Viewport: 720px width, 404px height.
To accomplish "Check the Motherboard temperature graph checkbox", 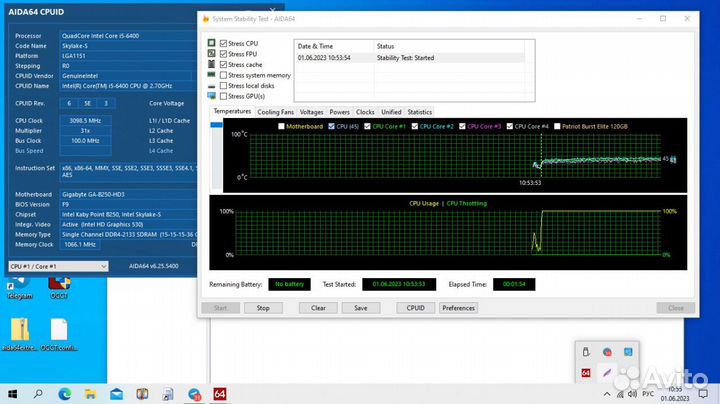I will coord(281,126).
